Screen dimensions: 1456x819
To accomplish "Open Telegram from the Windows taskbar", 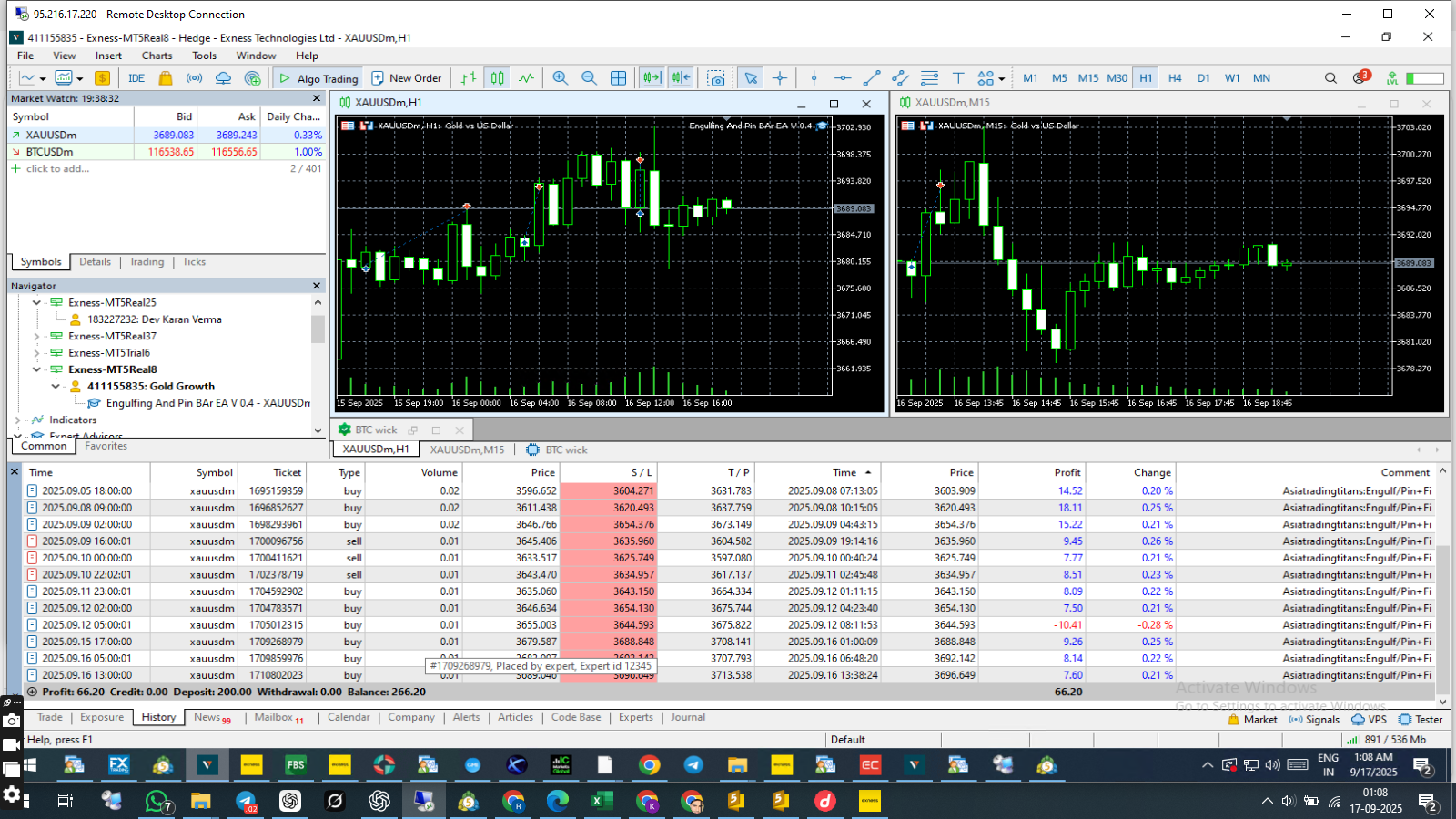I will [x=693, y=765].
